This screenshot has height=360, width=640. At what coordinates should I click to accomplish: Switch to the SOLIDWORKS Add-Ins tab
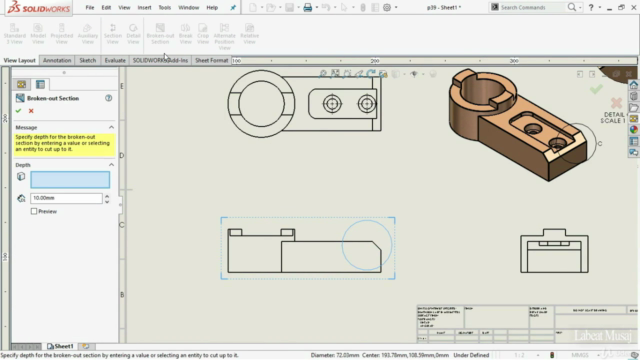[160, 60]
